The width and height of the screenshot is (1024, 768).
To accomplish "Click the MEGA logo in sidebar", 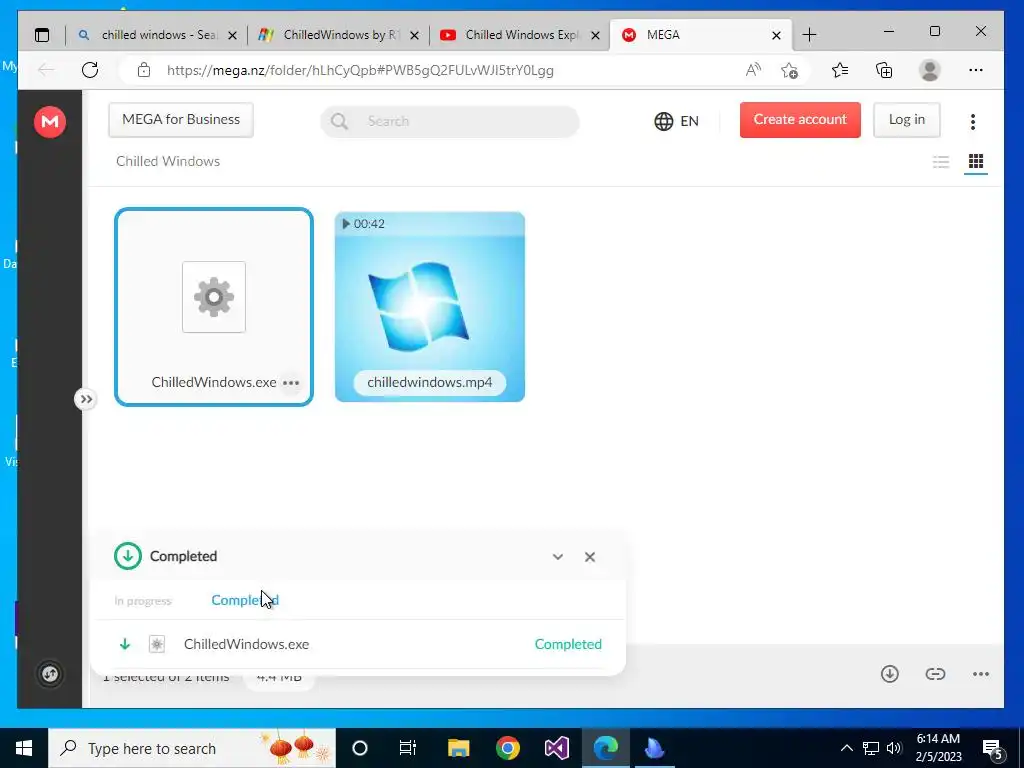I will click(50, 122).
